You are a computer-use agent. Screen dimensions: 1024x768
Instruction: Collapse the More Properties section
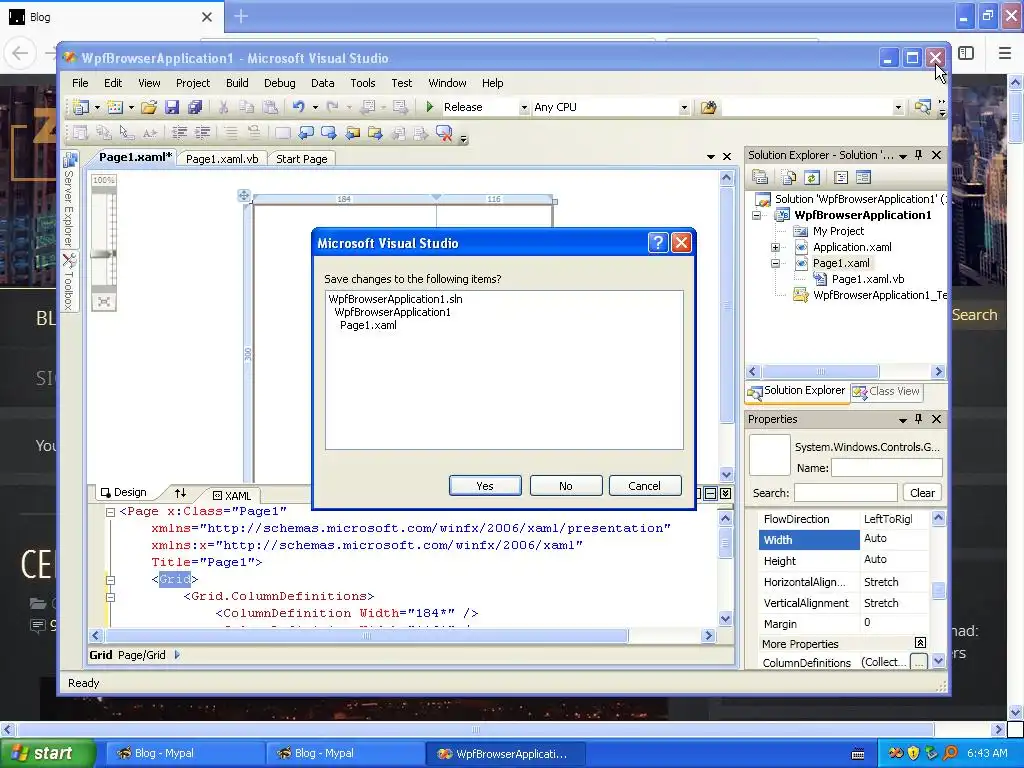coord(920,643)
